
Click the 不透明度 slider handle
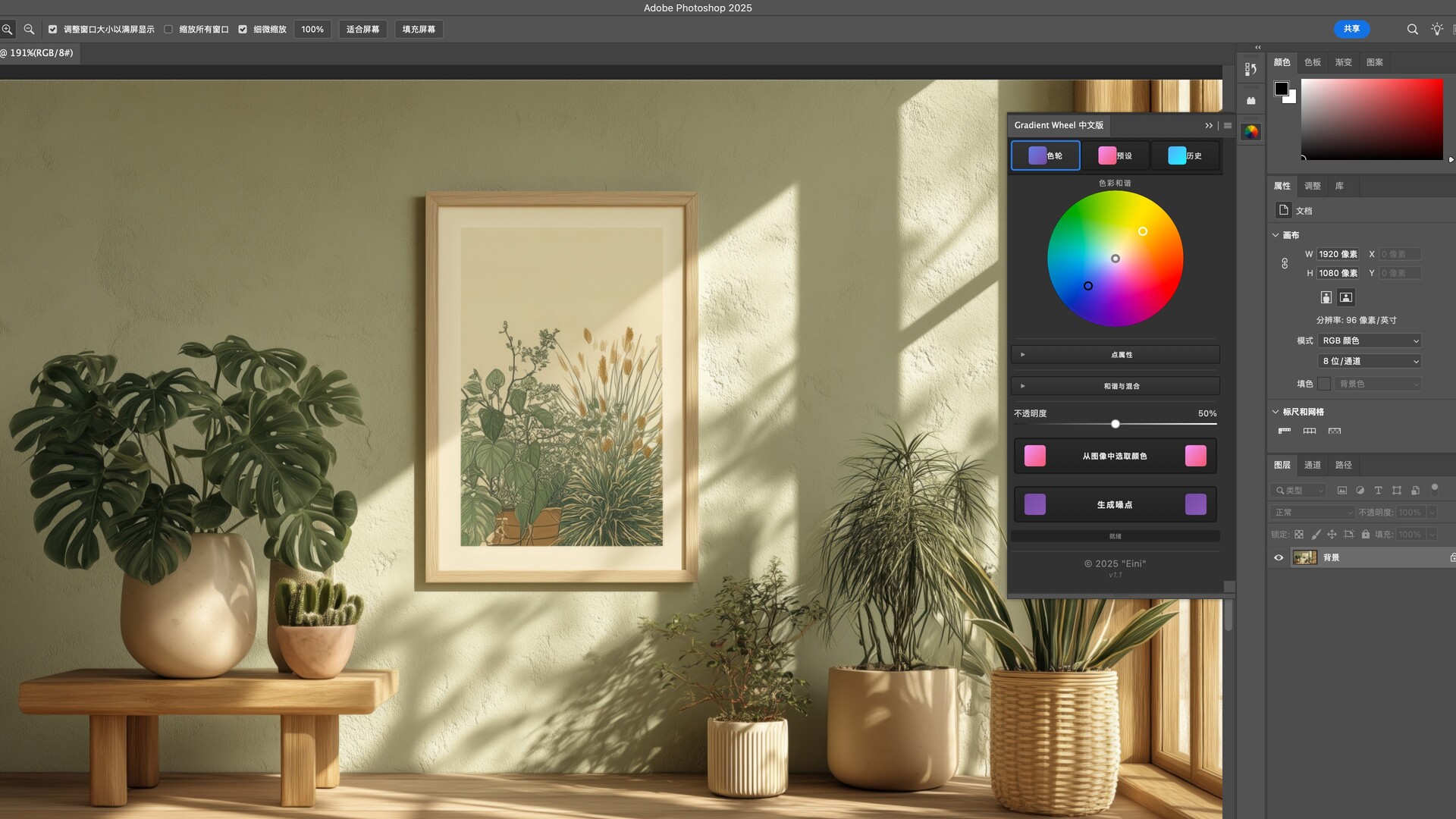click(x=1115, y=424)
